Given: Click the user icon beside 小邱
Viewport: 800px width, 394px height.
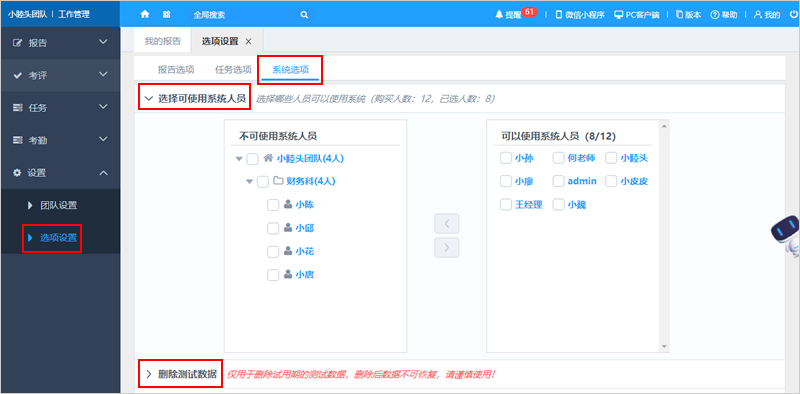Looking at the screenshot, I should 288,228.
